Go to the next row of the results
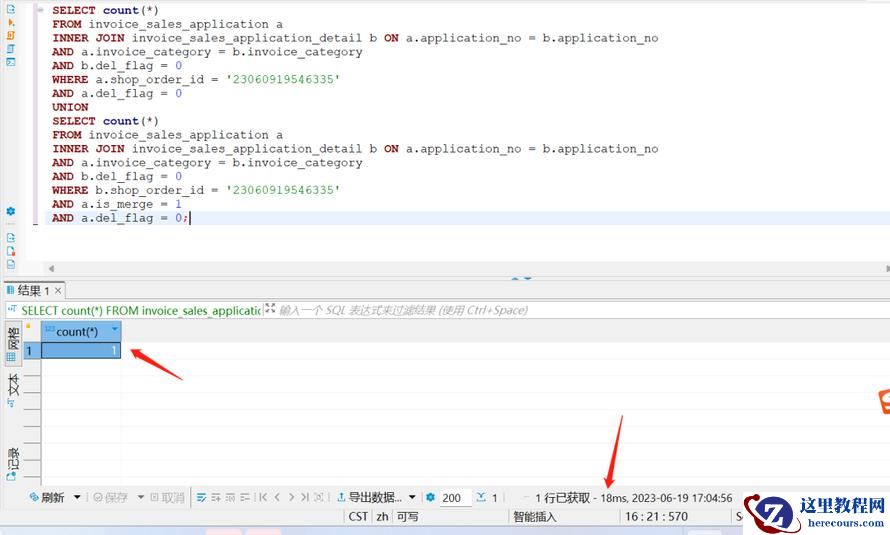The width and height of the screenshot is (890, 535). tap(291, 498)
